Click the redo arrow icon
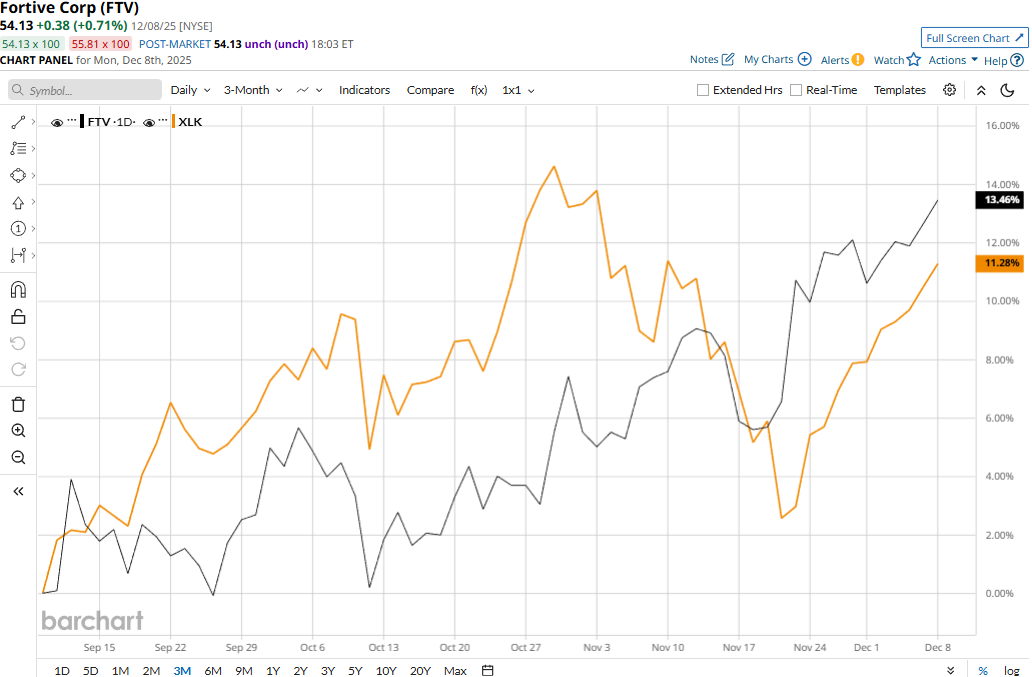The image size is (1032, 677). (x=18, y=369)
